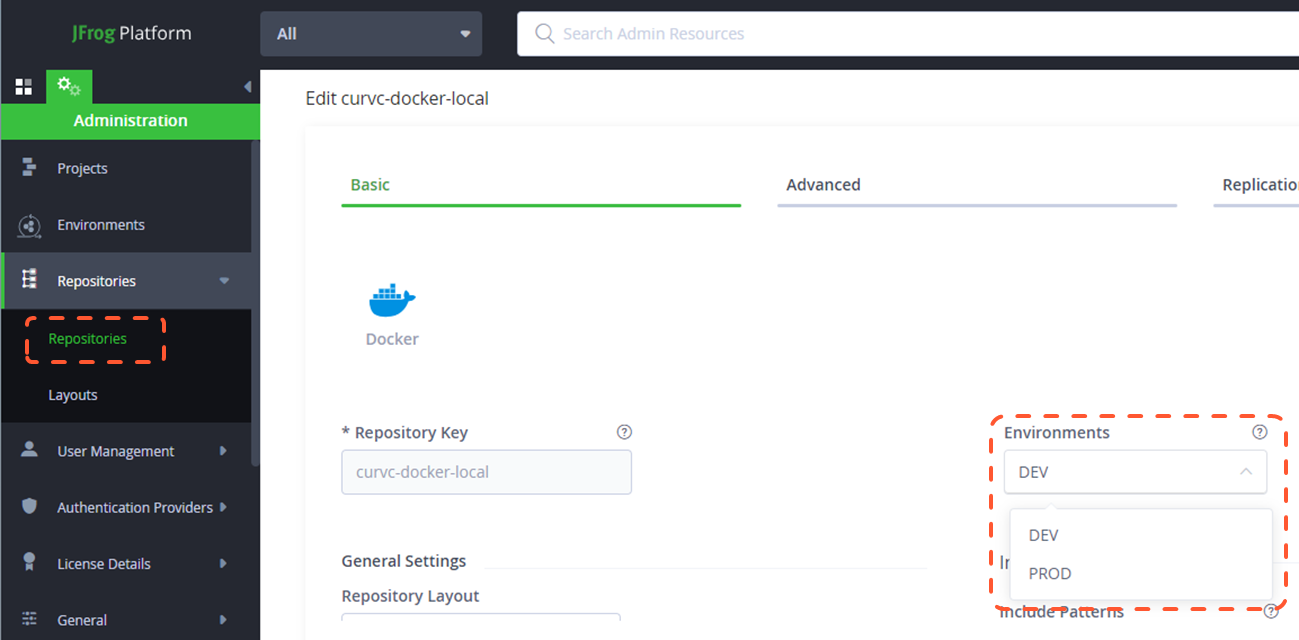The width and height of the screenshot is (1299, 640).
Task: Expand the Authentication Providers submenu arrow
Action: click(223, 507)
